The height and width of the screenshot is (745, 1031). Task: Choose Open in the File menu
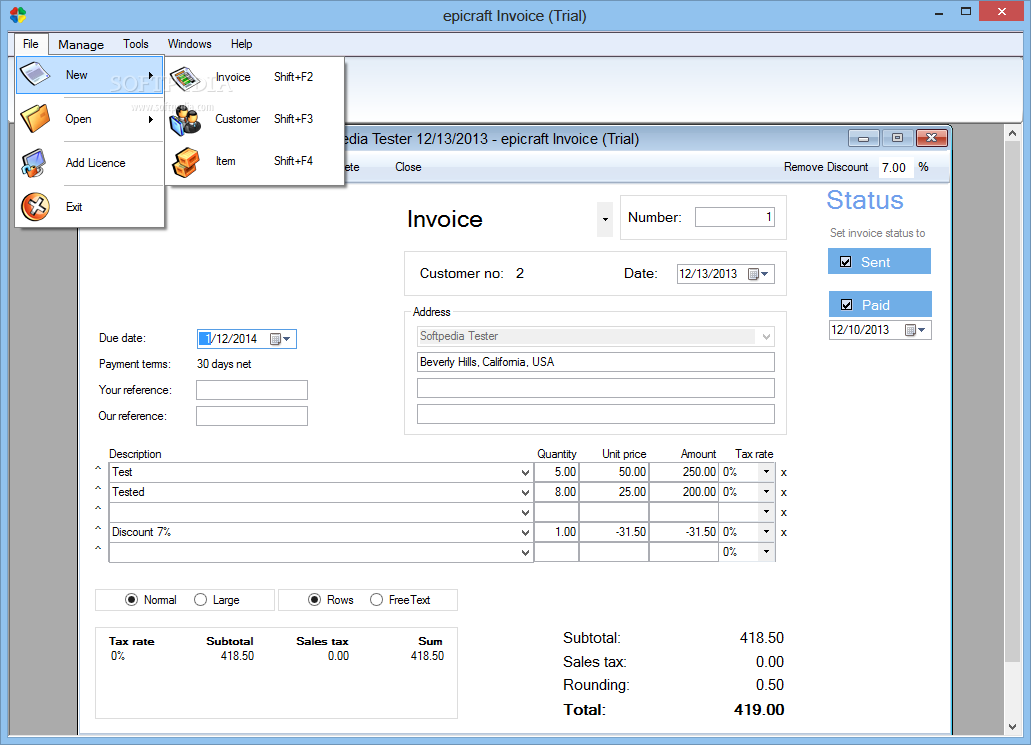pyautogui.click(x=89, y=119)
